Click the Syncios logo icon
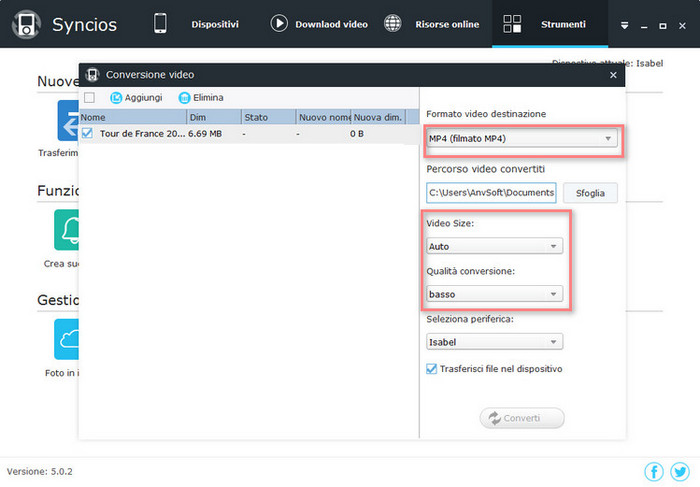This screenshot has height=487, width=700. 27,25
